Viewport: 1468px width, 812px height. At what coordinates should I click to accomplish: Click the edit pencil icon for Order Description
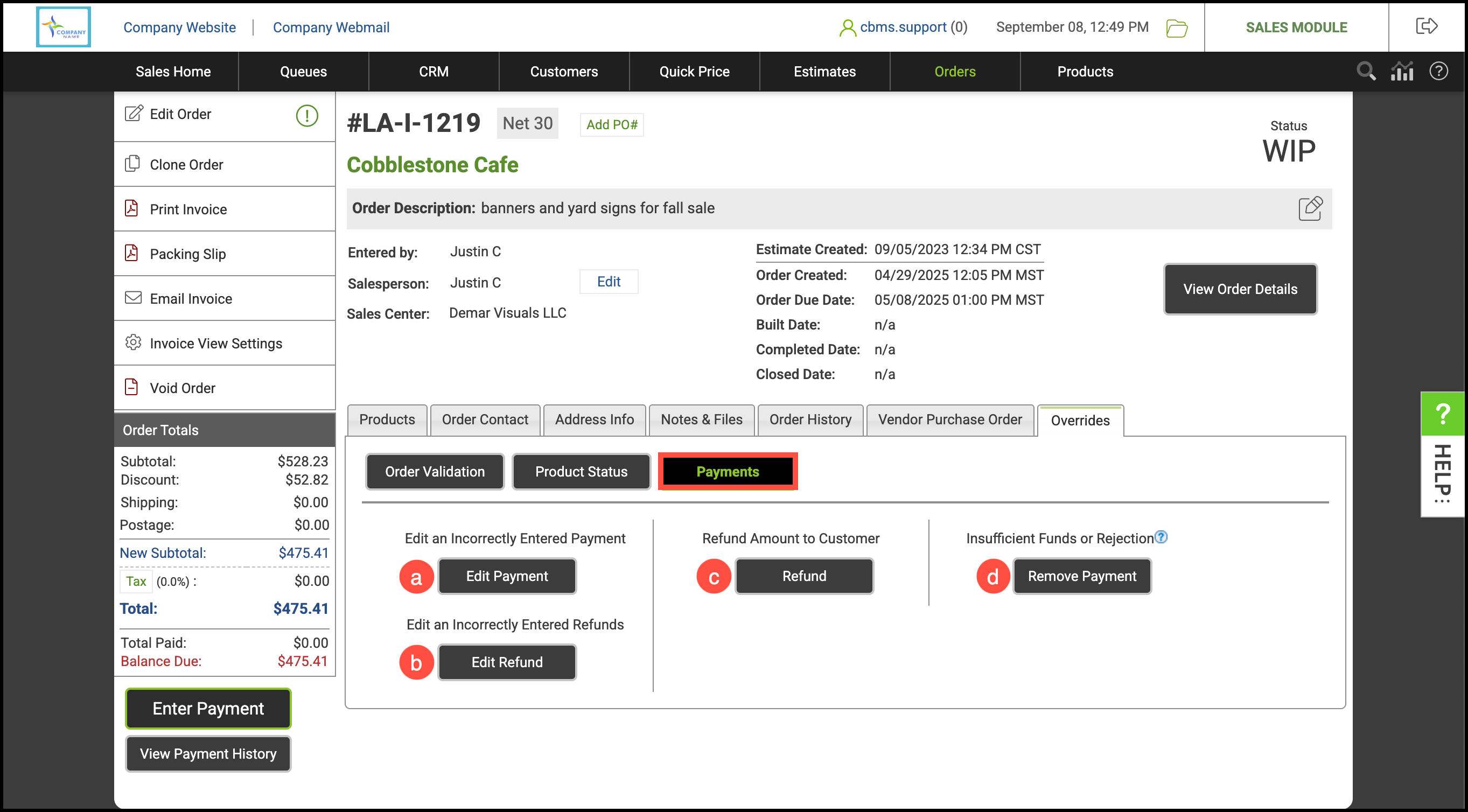pyautogui.click(x=1310, y=208)
